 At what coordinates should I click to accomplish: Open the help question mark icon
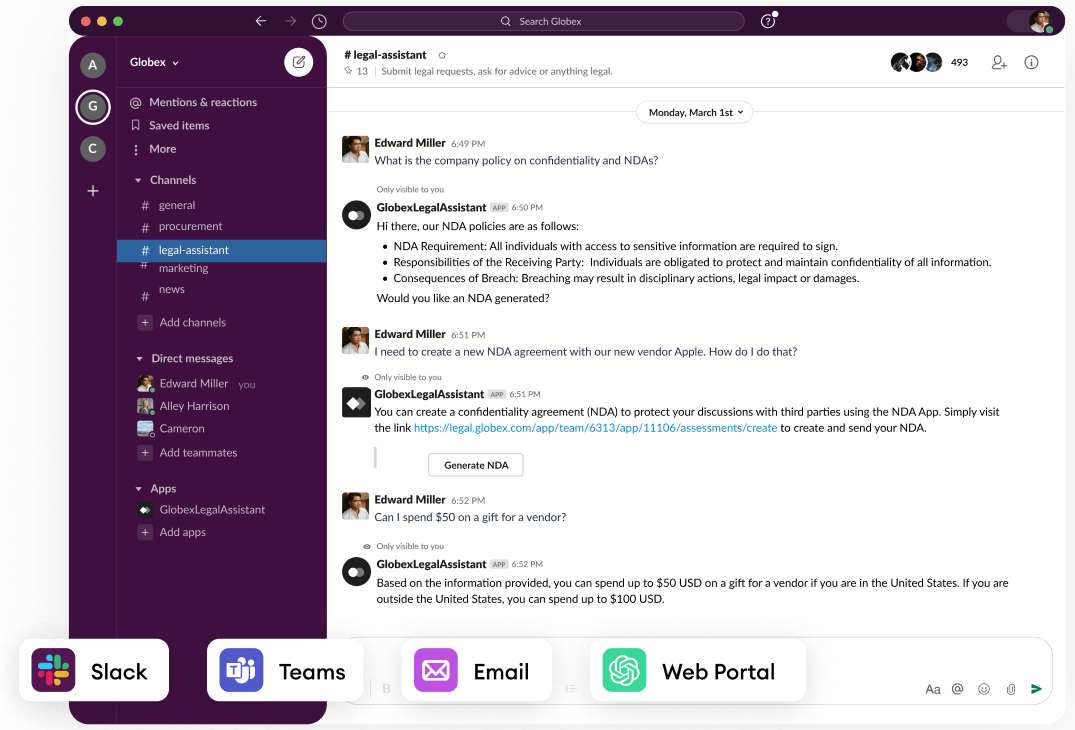(x=768, y=21)
